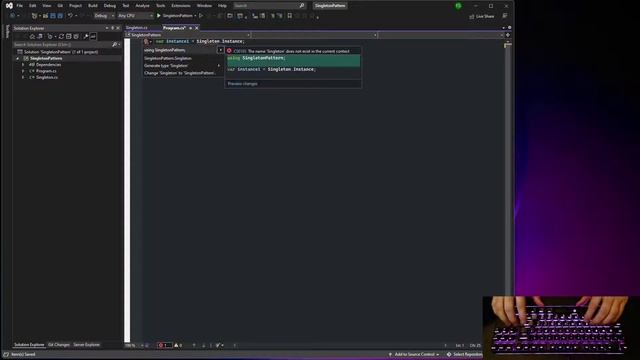Click Start Without Debugging outline arrow

pos(201,16)
